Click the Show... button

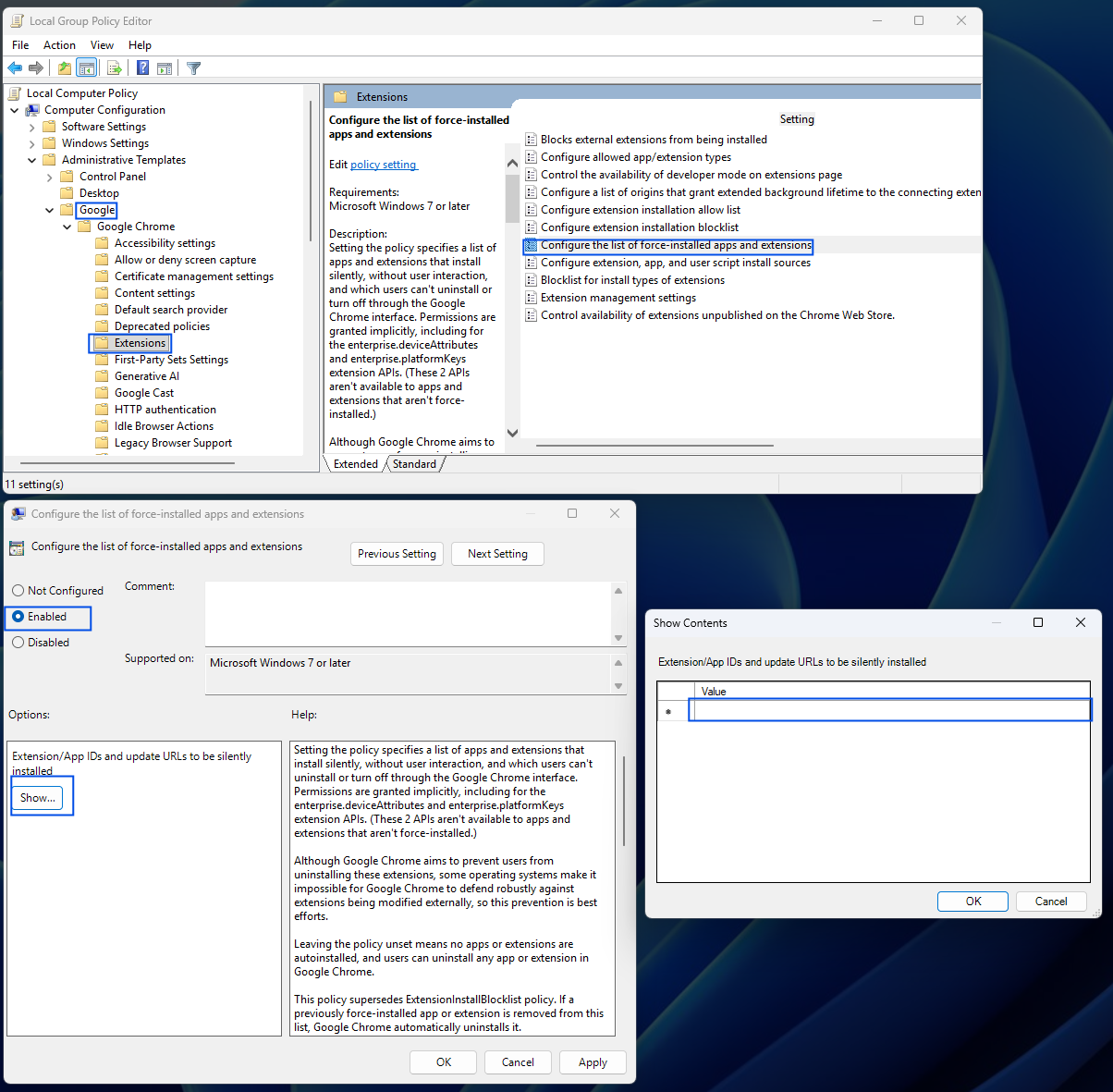coord(38,797)
